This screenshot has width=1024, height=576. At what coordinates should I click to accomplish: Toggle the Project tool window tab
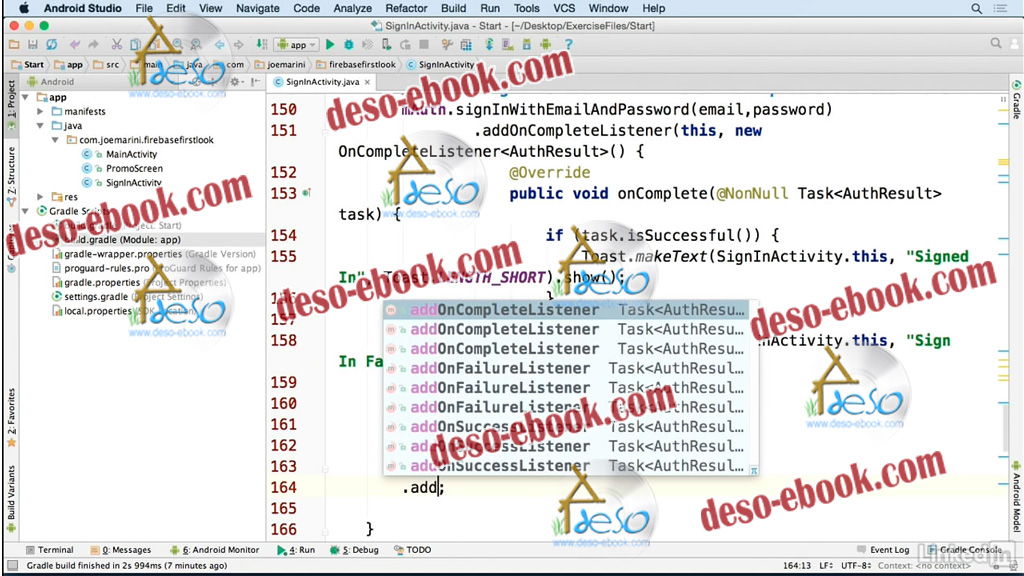pos(11,102)
